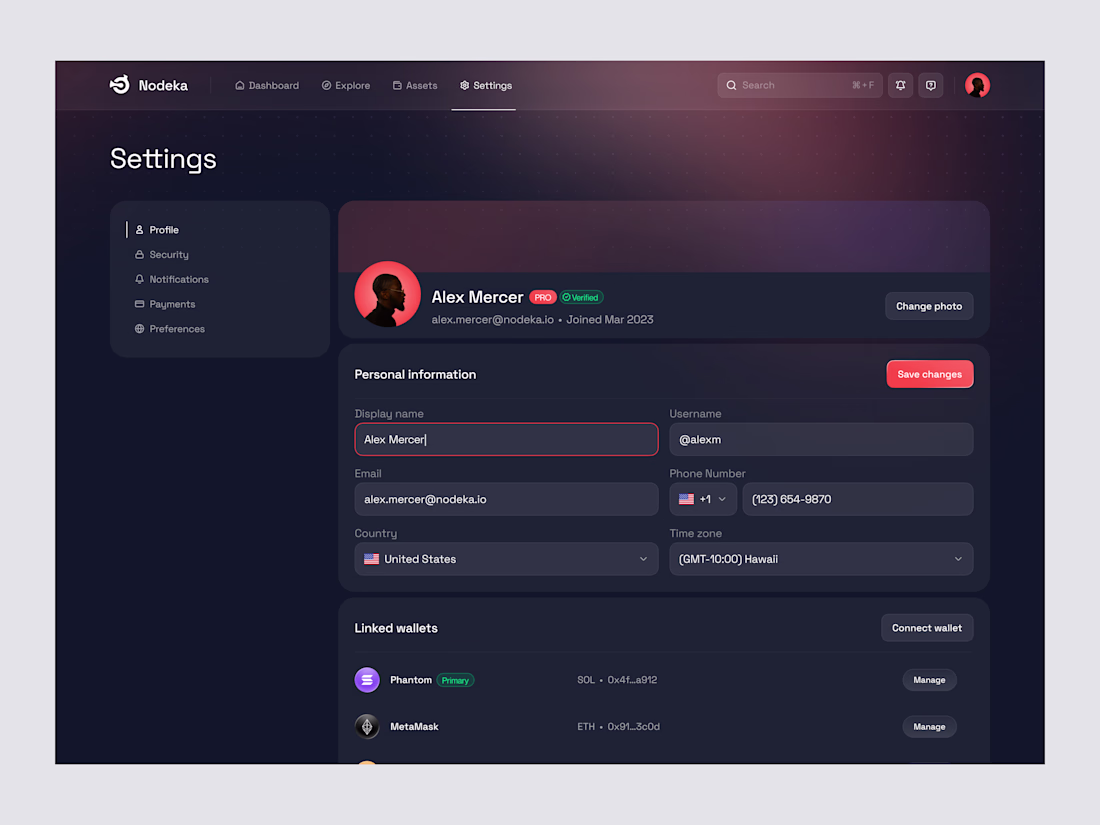Expand the Time zone dropdown
This screenshot has height=825, width=1100.
coord(821,559)
